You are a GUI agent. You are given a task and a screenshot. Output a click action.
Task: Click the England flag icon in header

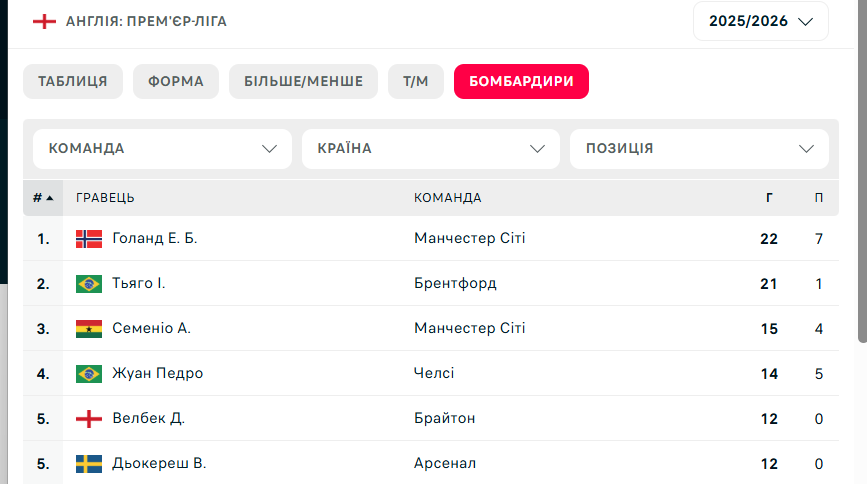click(x=44, y=22)
